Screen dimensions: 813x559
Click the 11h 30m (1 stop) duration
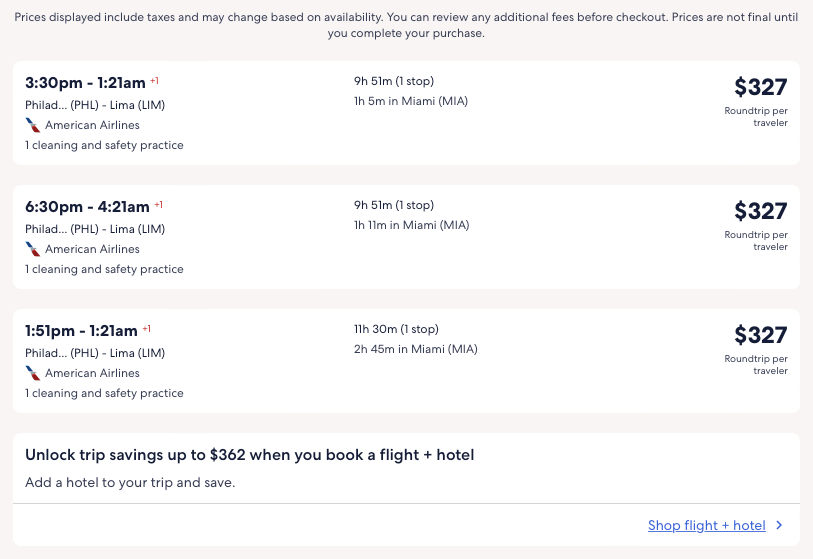[396, 329]
